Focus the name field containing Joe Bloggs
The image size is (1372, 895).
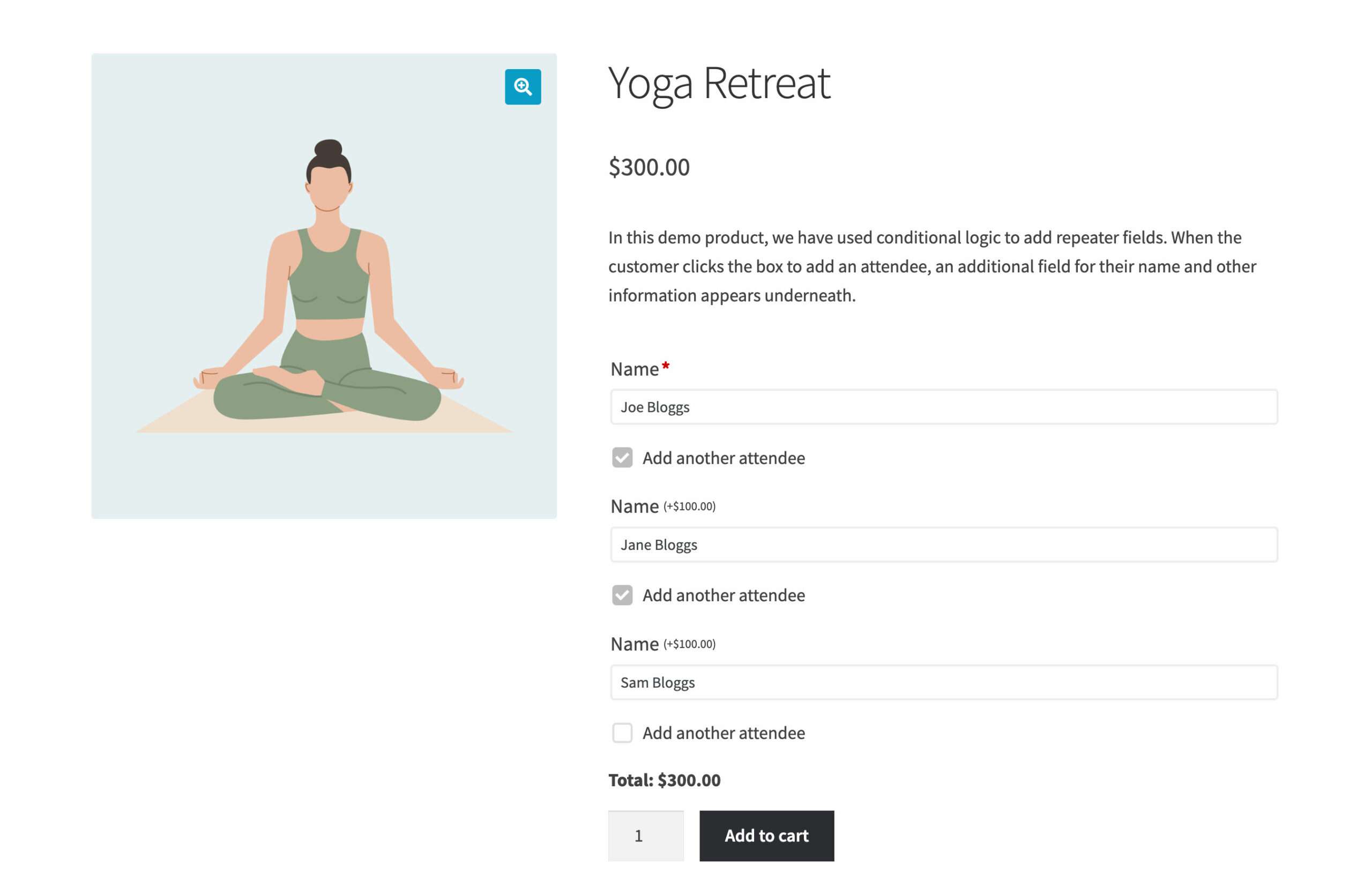943,407
